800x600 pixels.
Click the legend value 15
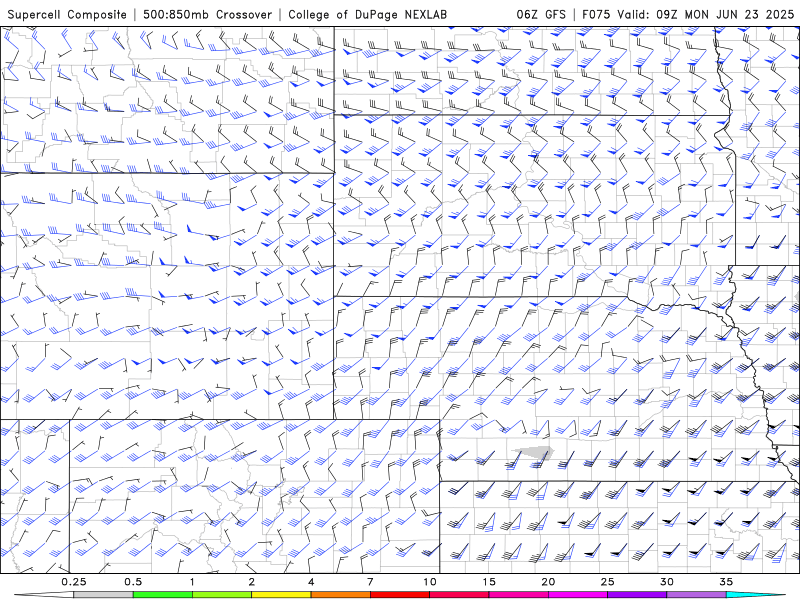[489, 582]
